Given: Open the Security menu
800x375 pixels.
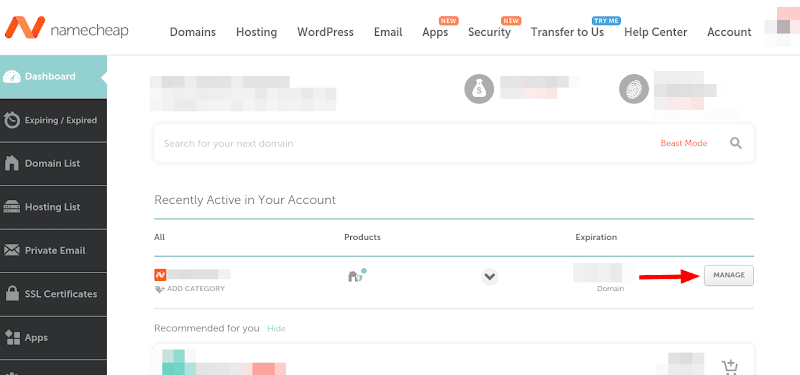Looking at the screenshot, I should (489, 32).
